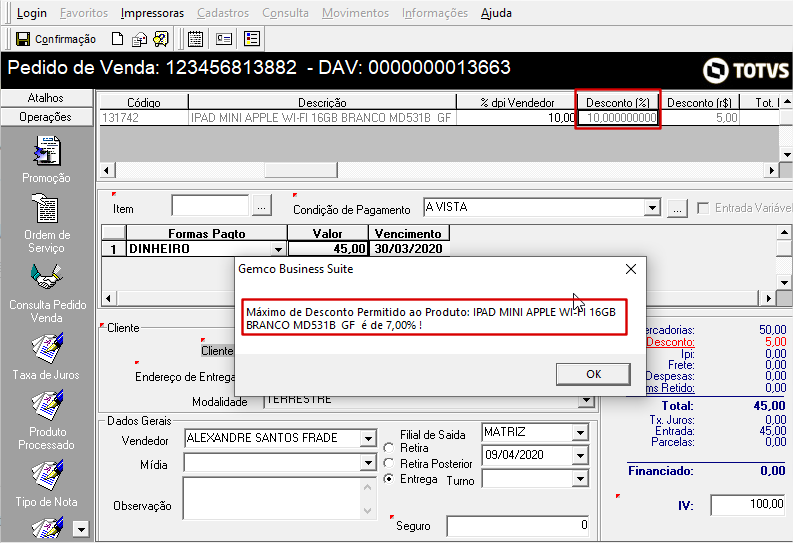Select the Operações sidebar button
Viewport: 793px width, 543px height.
[47, 117]
